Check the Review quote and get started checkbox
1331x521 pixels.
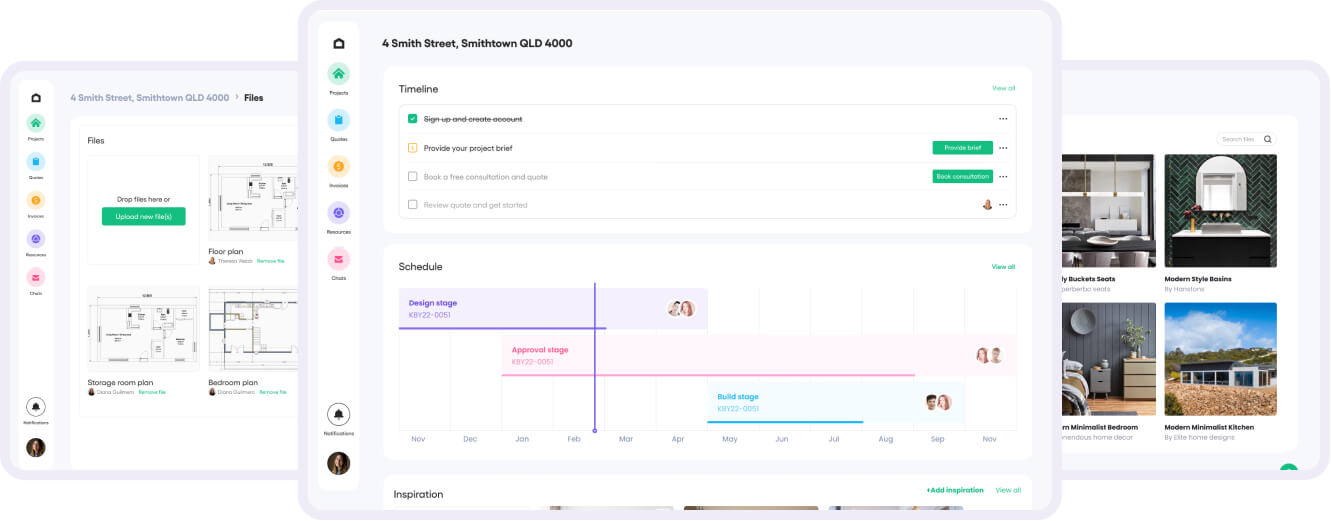tap(413, 205)
